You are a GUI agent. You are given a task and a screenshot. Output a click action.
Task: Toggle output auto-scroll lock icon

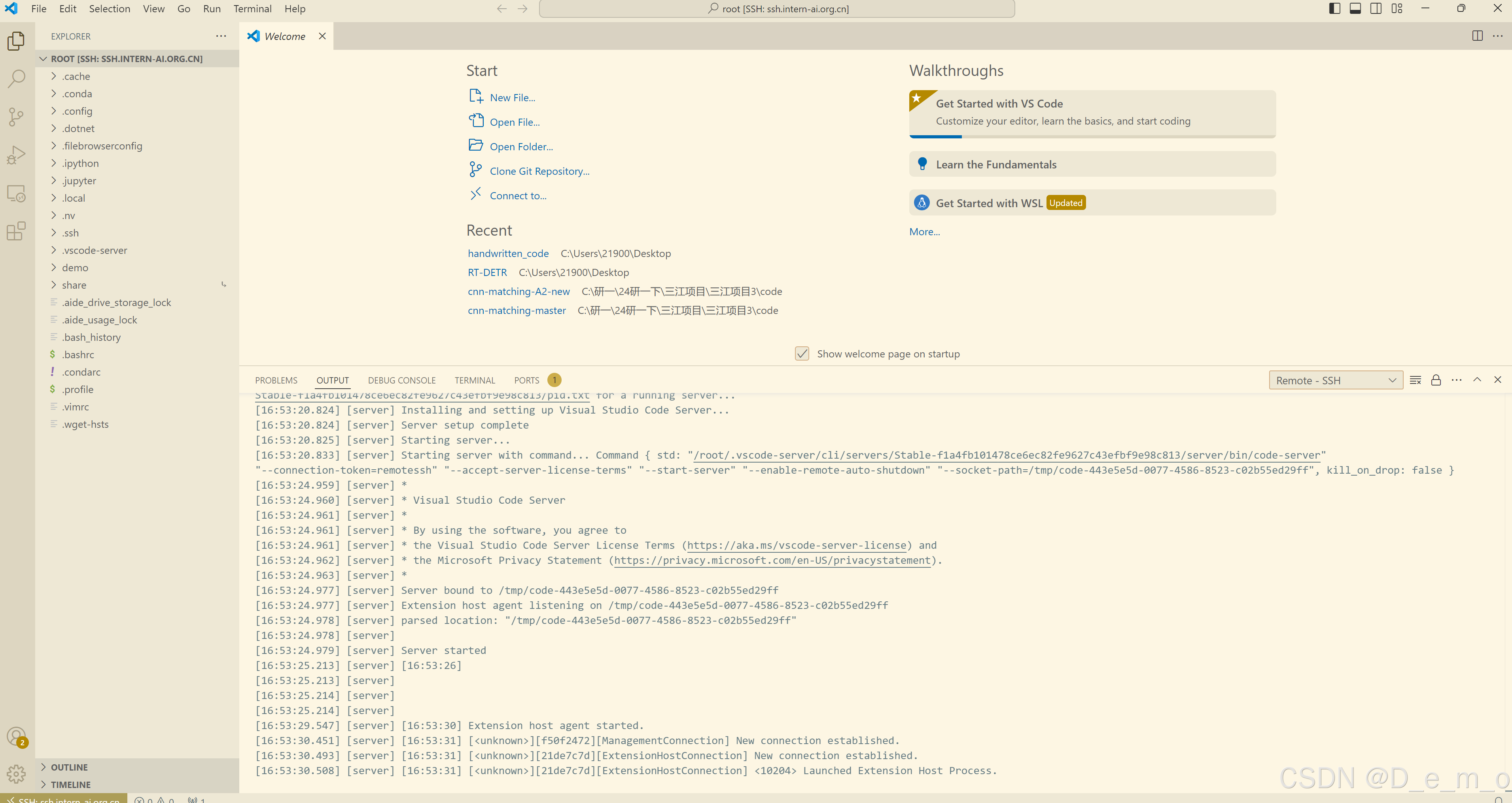[1436, 380]
